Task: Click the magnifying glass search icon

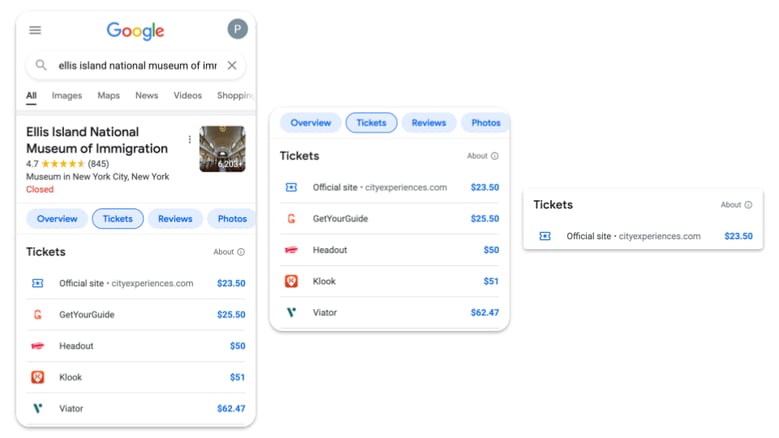Action: 41,65
